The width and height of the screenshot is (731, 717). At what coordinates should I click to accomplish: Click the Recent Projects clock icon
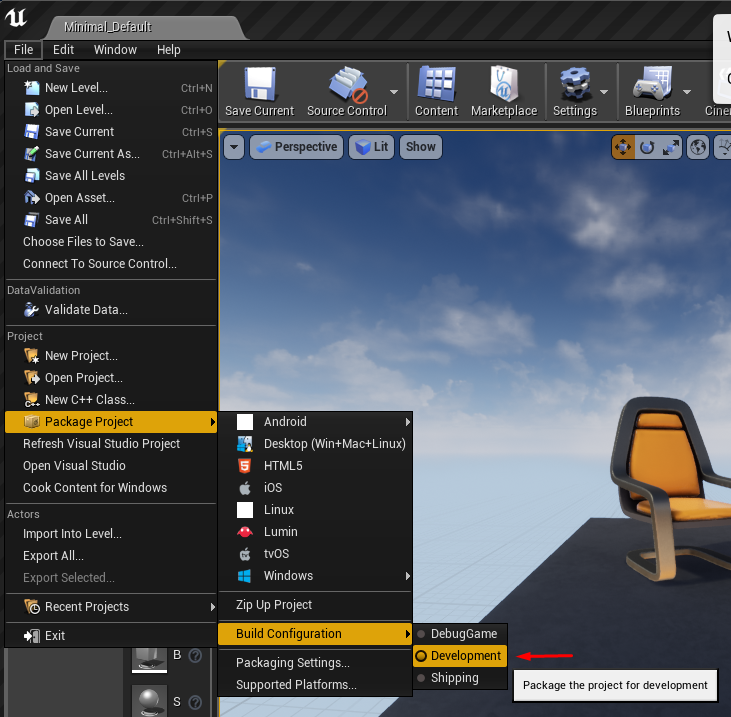tap(32, 607)
